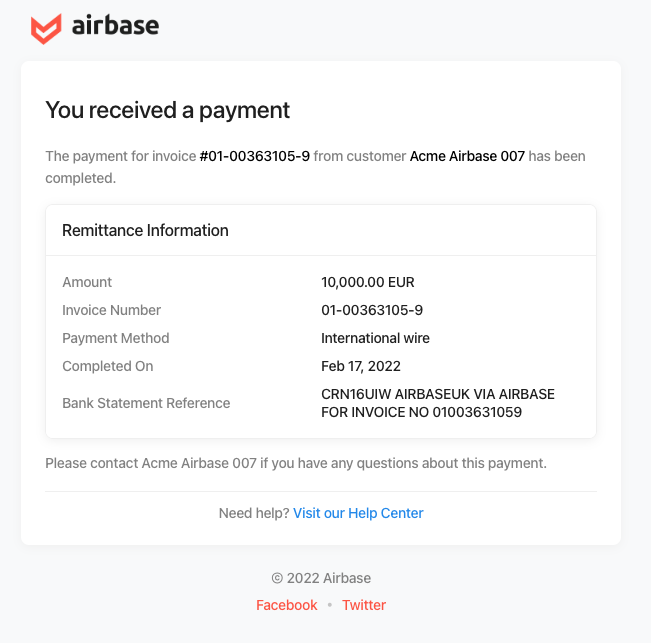Select invoice number #01-00363105-9 in message
The image size is (651, 643).
255,156
